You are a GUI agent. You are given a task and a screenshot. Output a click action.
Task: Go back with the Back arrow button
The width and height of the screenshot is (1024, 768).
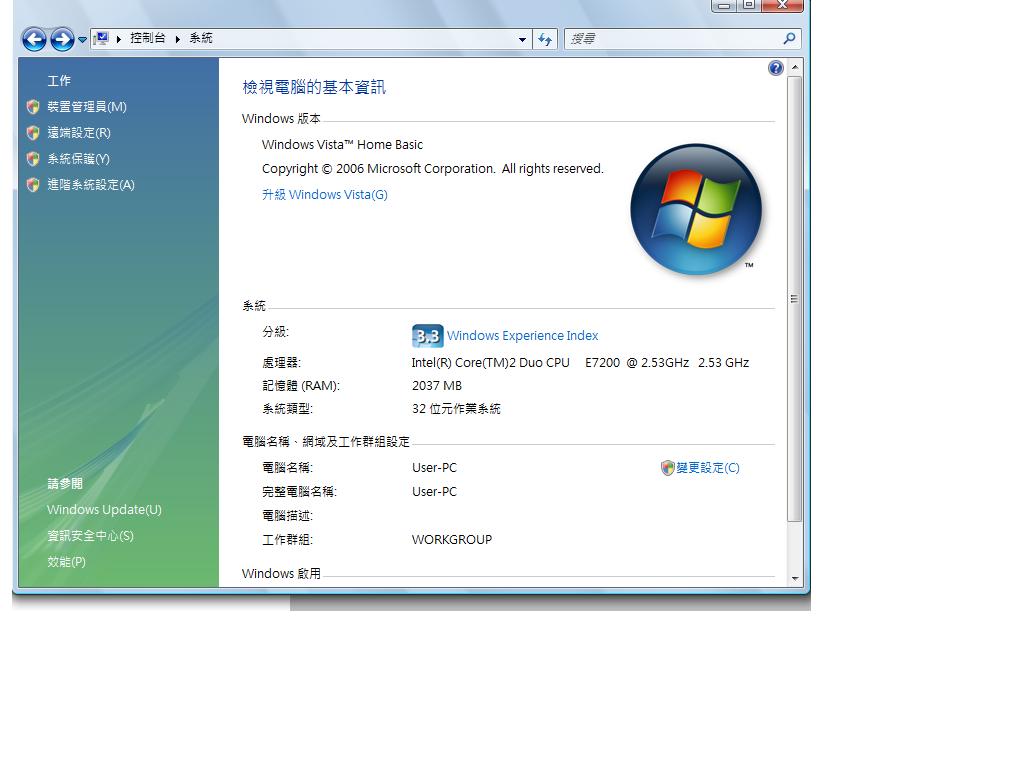click(x=34, y=39)
